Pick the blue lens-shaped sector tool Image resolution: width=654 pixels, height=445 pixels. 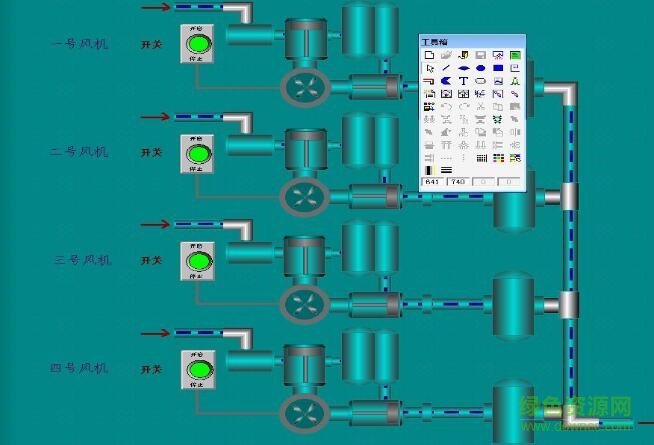(x=463, y=68)
